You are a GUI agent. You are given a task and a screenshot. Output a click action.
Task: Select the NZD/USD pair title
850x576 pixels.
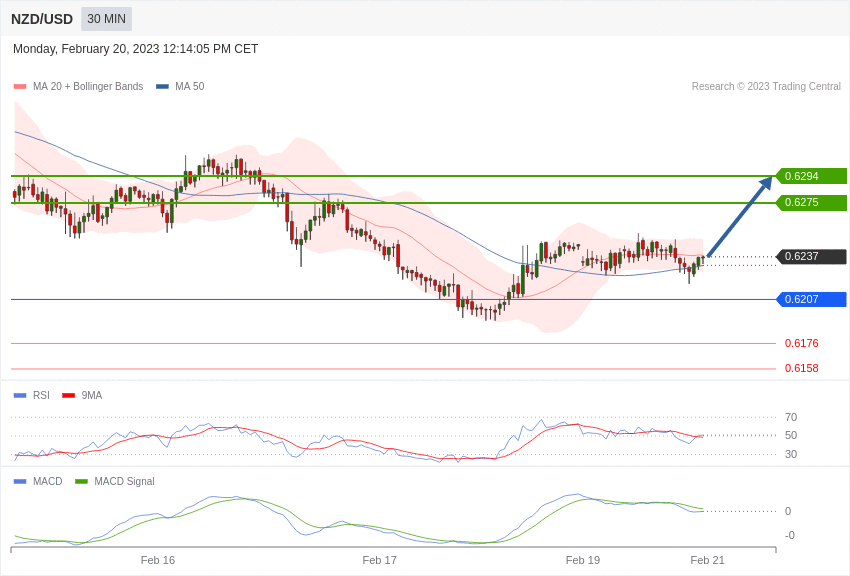pyautogui.click(x=42, y=20)
